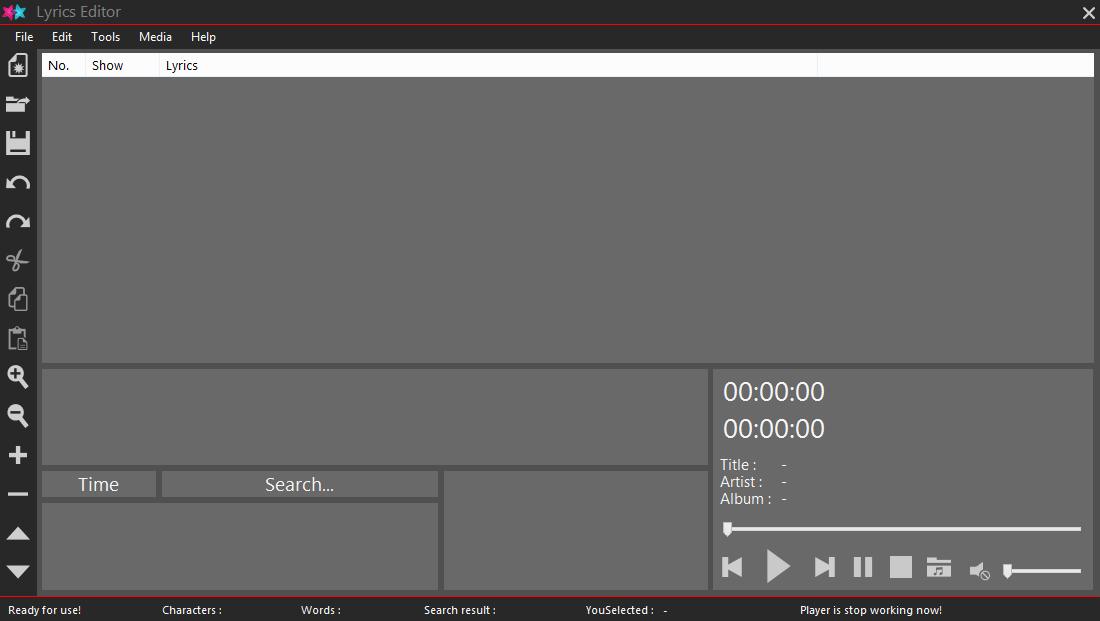Click the Redo arrow icon
The image size is (1100, 621).
point(17,221)
